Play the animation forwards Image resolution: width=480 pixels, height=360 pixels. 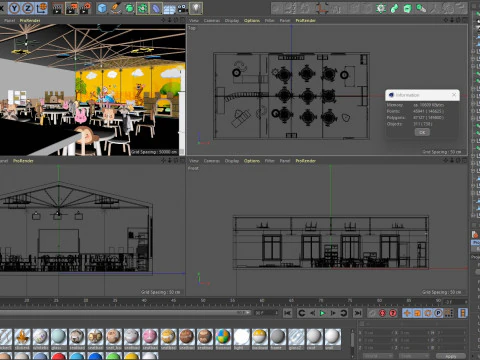coord(322,313)
